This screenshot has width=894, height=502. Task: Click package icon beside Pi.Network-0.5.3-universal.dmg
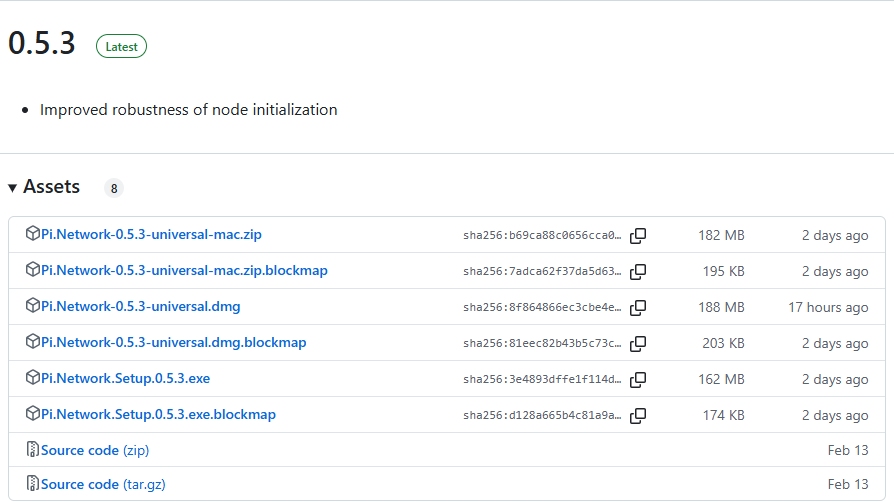coord(32,307)
